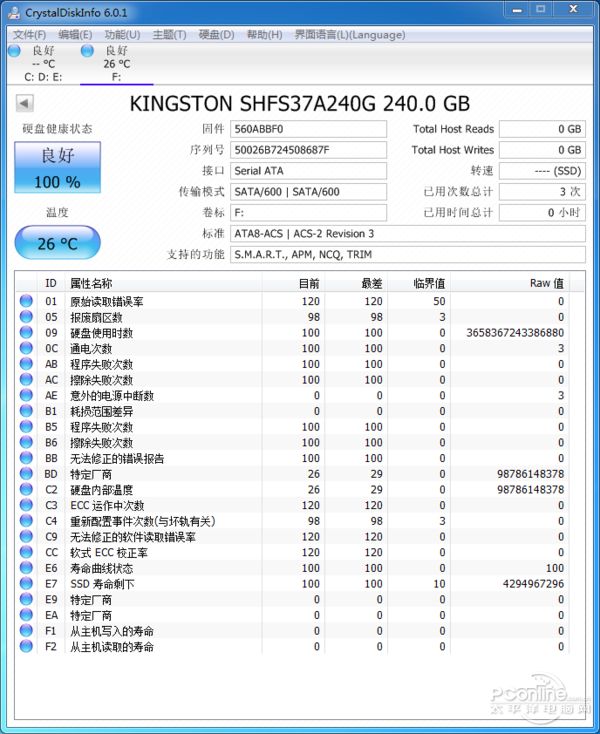Click status orb for attribute AC
Viewport: 600px width, 734px height.
pos(26,380)
